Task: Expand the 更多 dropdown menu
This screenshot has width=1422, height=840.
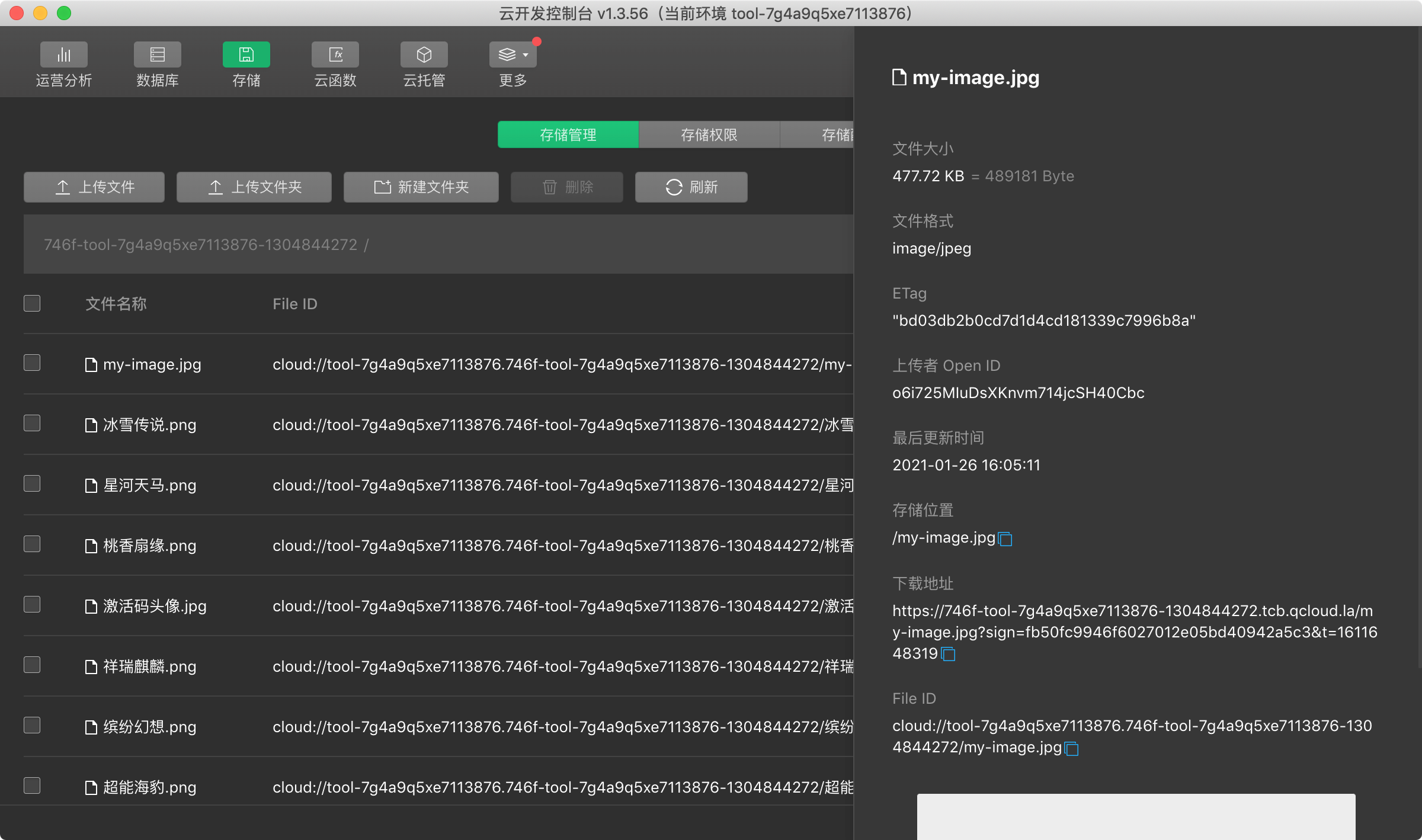Action: point(513,55)
